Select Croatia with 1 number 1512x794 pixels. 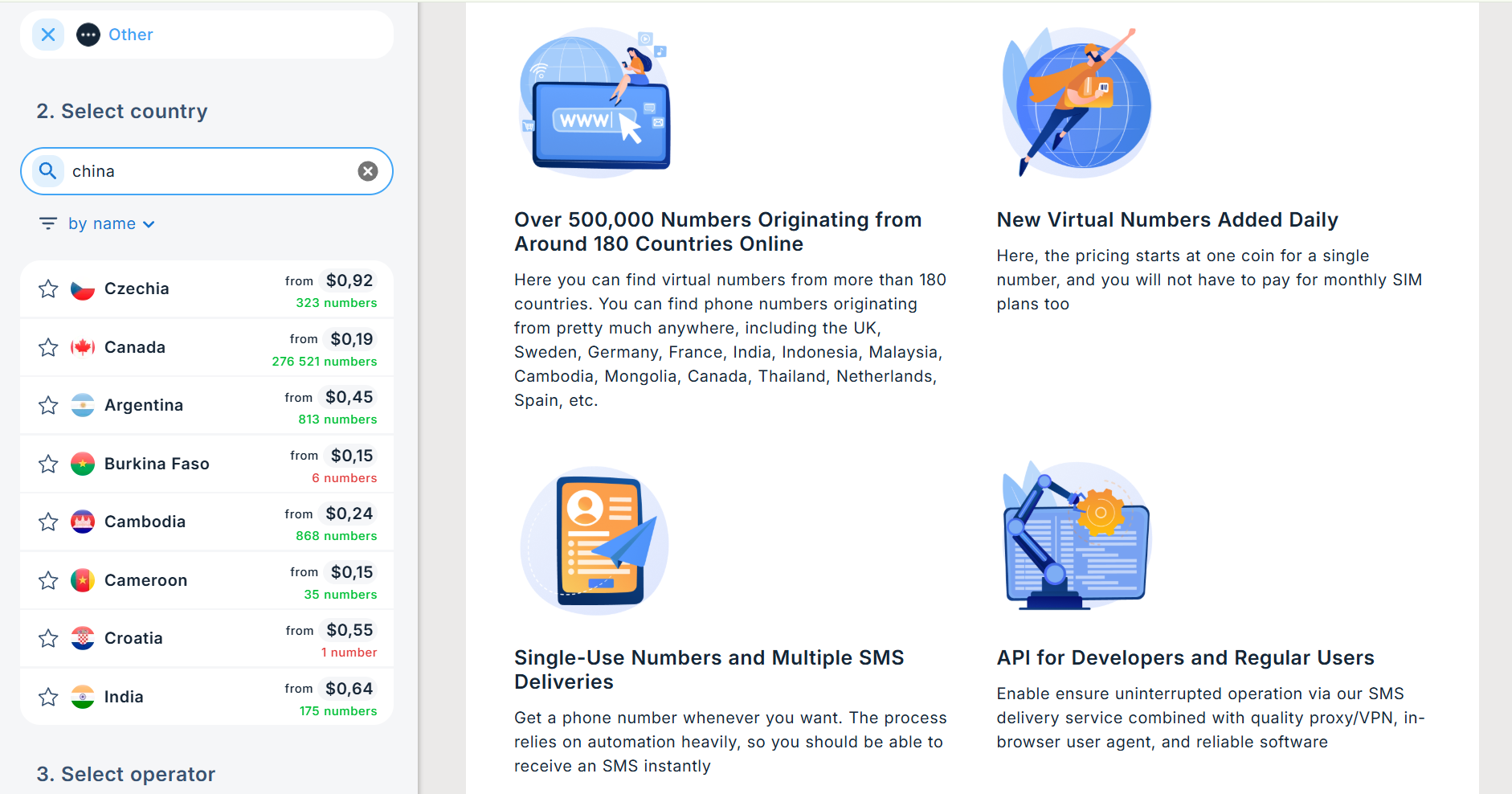pyautogui.click(x=207, y=639)
